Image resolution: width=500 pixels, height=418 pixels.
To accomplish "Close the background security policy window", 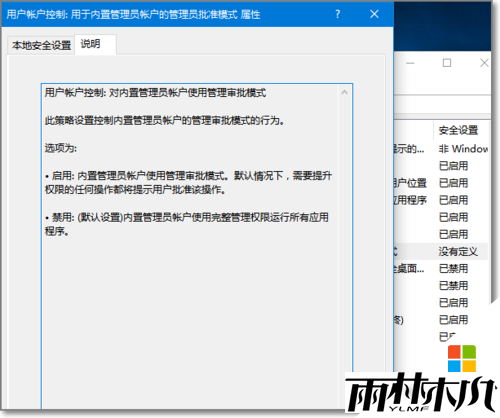I will [484, 63].
